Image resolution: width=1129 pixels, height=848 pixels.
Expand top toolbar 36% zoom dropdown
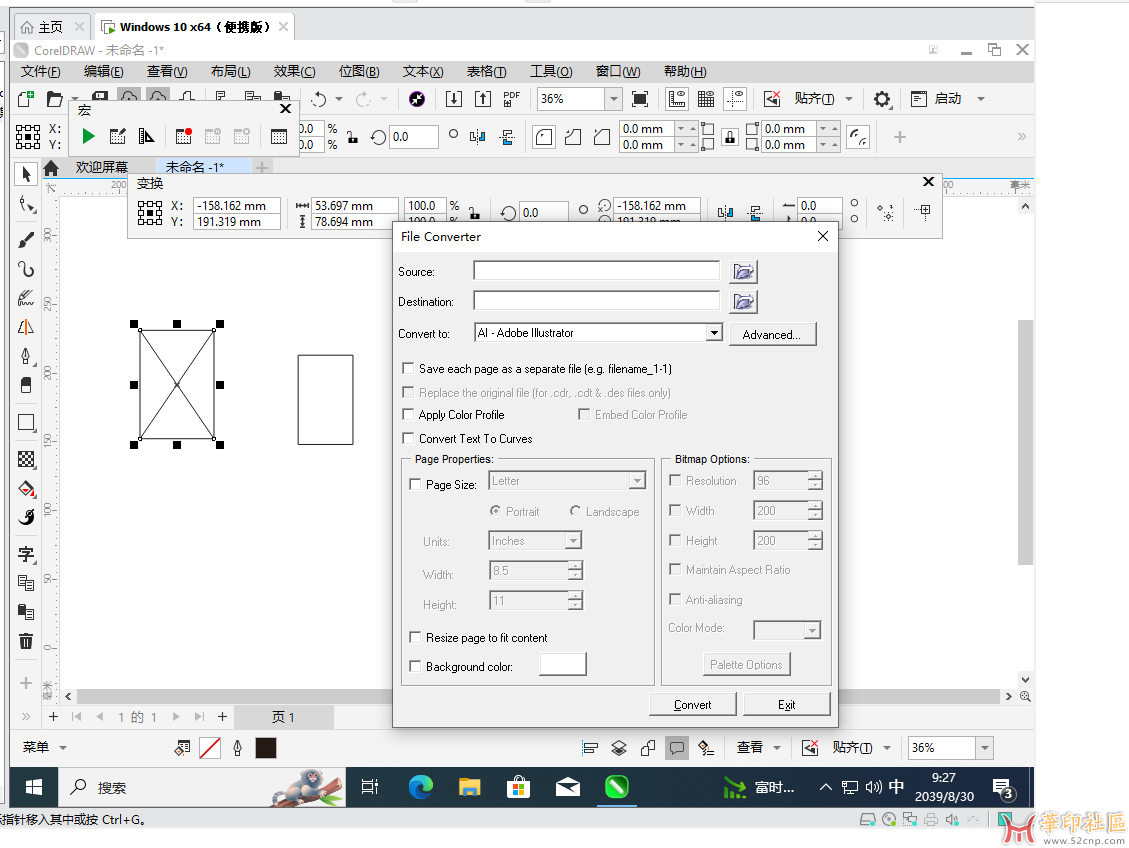[613, 99]
